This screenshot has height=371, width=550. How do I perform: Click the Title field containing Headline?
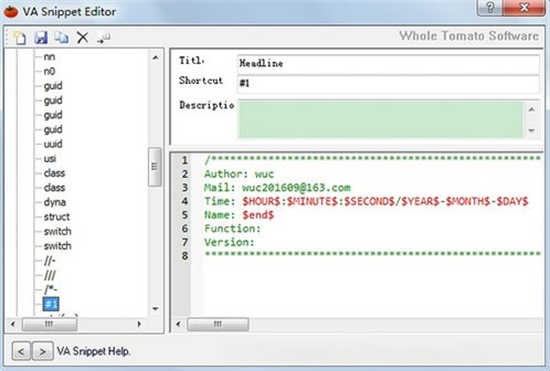(x=388, y=64)
